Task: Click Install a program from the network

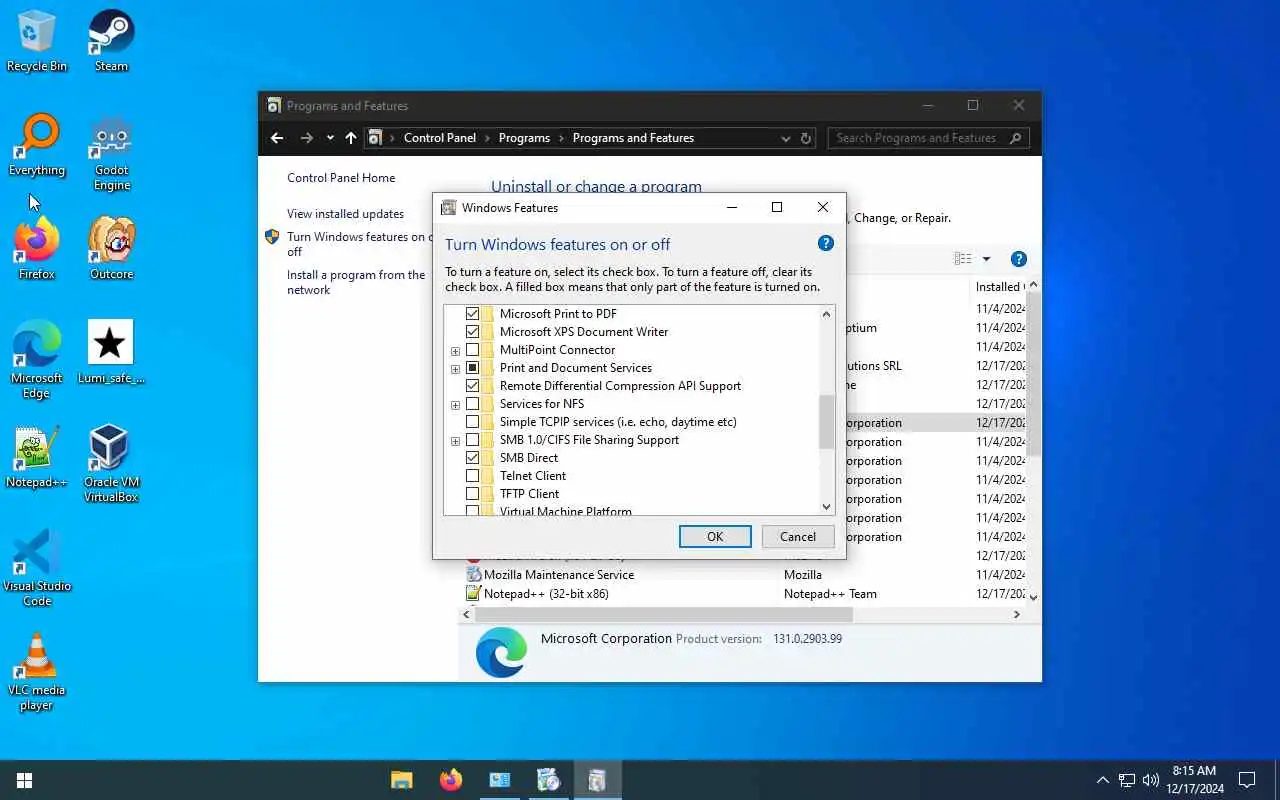Action: (x=356, y=282)
